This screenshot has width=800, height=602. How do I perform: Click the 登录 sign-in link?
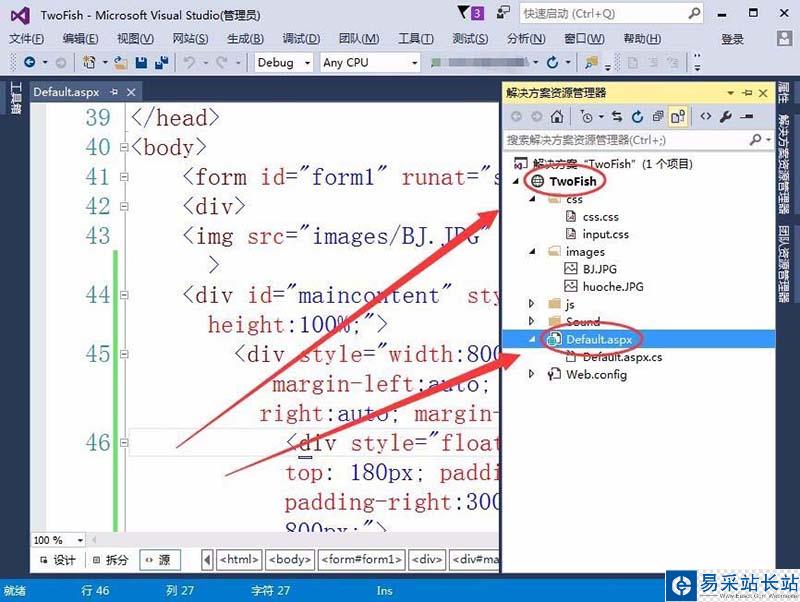coord(732,39)
